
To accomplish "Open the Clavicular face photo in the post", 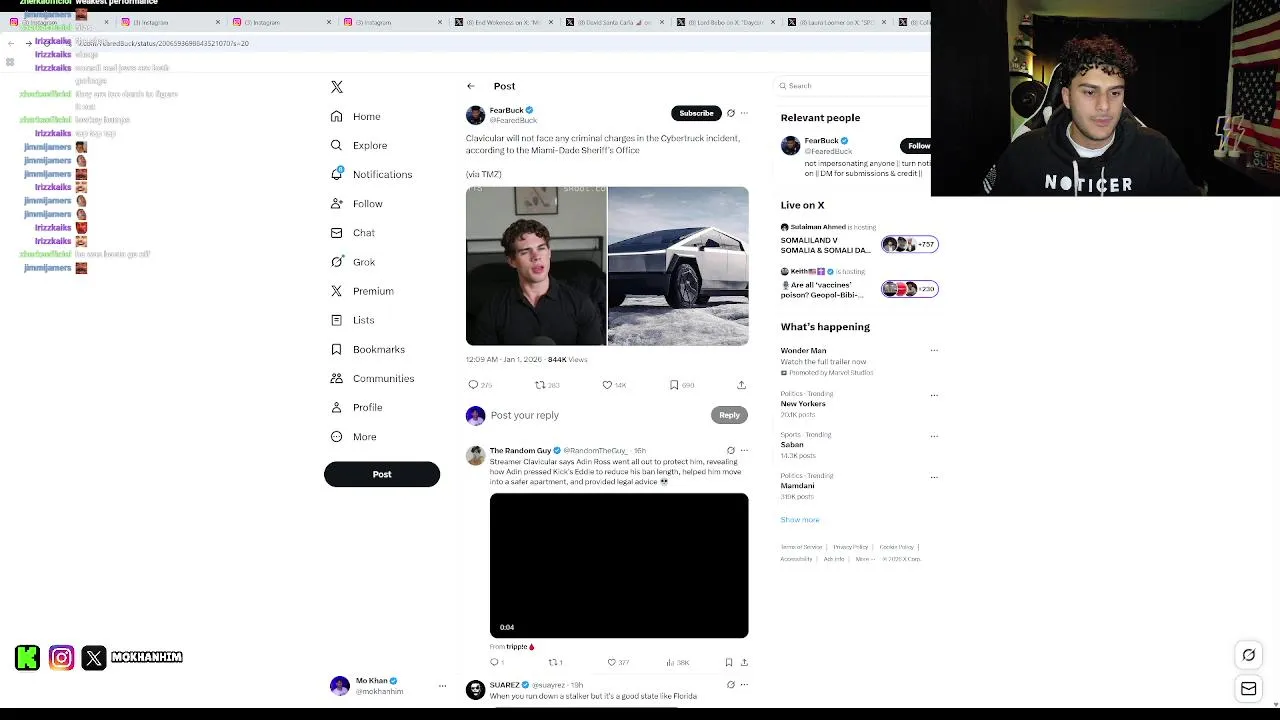I will tap(536, 266).
